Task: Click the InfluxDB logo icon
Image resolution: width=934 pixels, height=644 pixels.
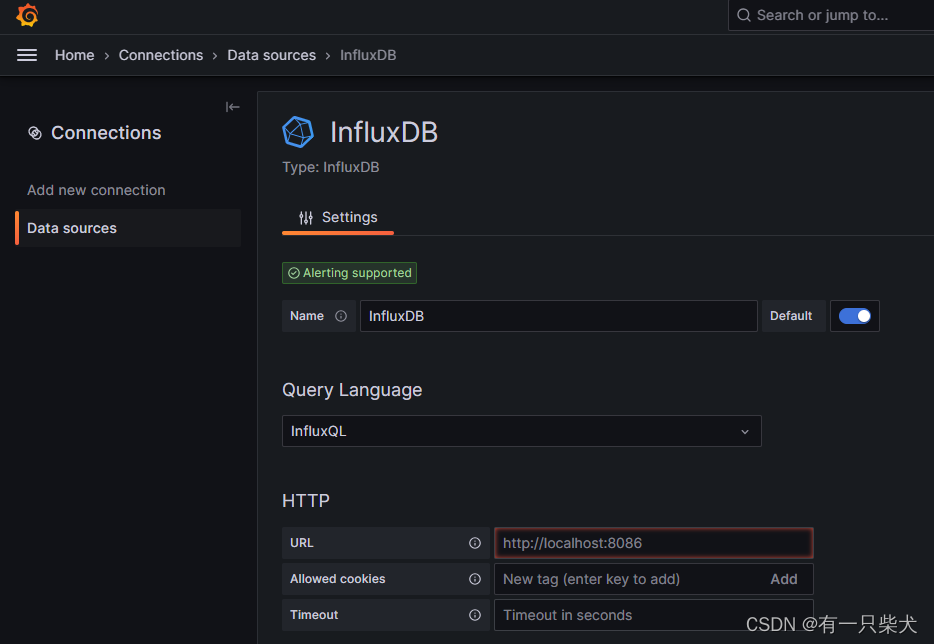Action: (297, 131)
